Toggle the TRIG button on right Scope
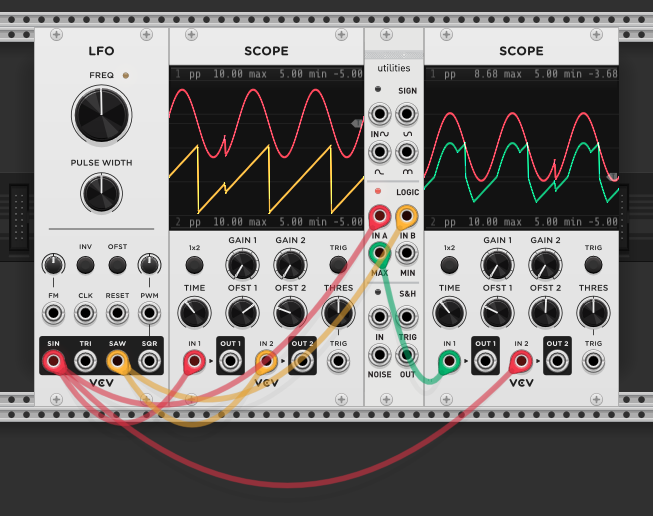The width and height of the screenshot is (653, 516). point(593,265)
